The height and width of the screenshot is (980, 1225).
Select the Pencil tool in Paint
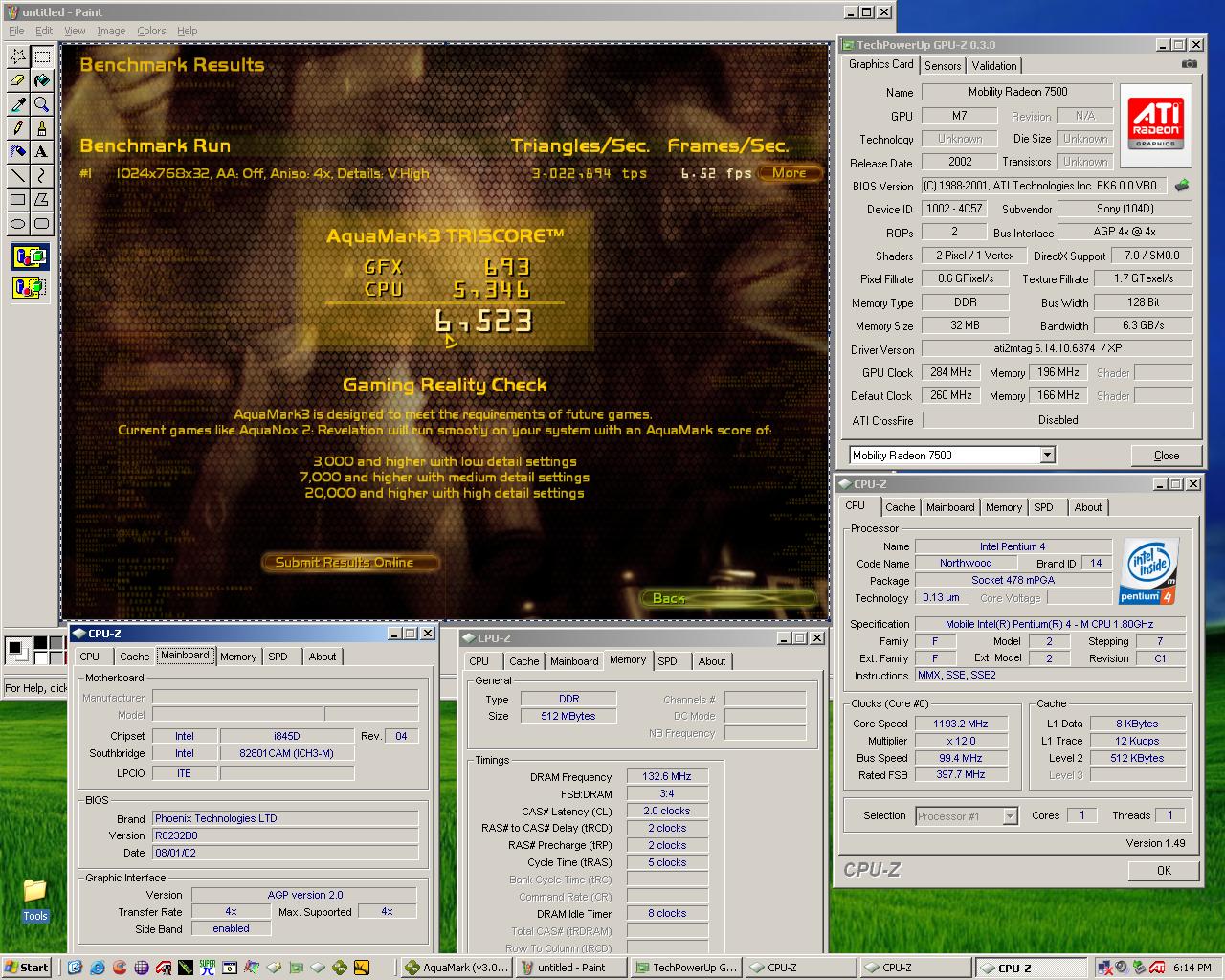[18, 128]
